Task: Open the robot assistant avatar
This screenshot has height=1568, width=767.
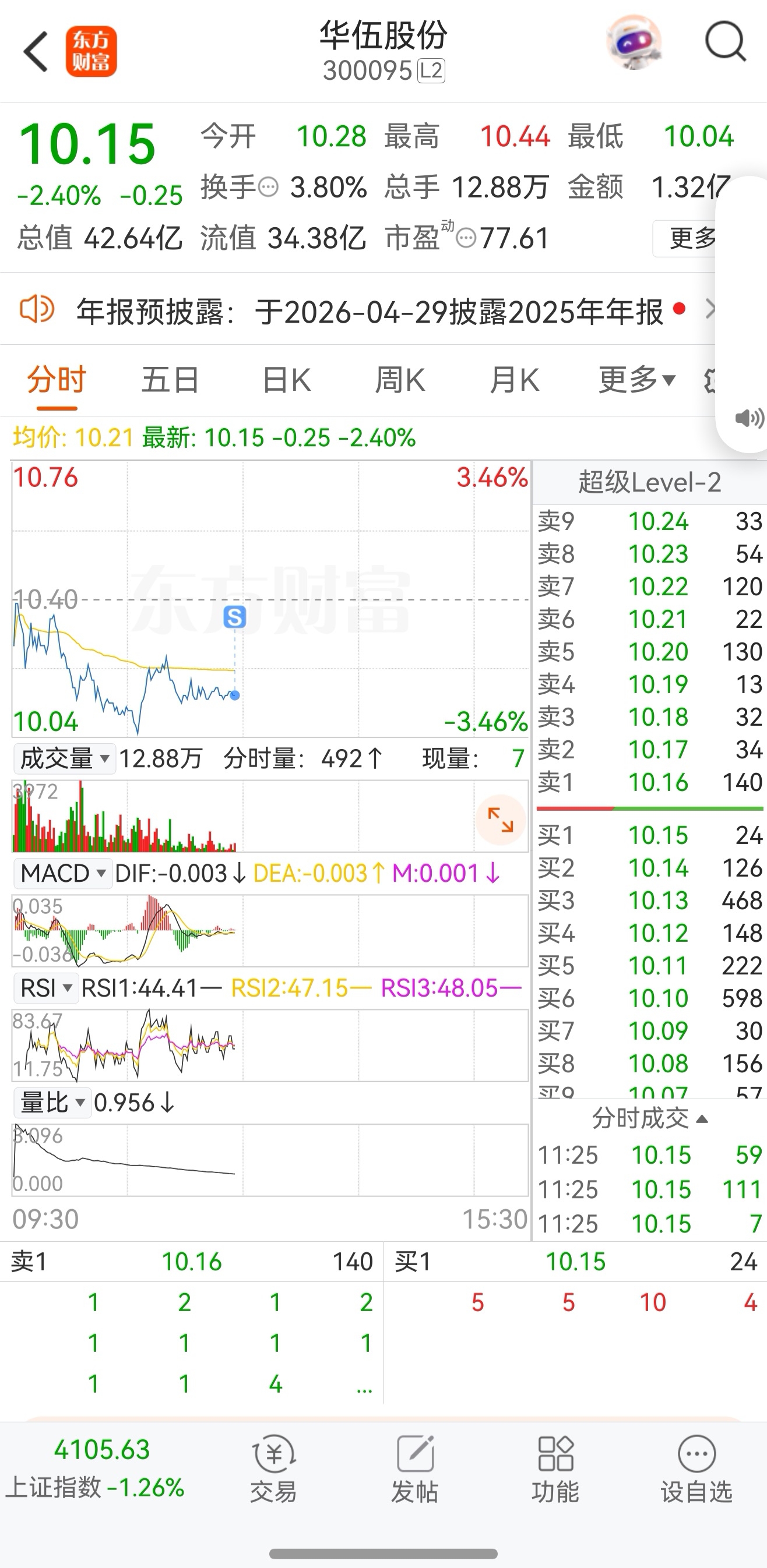Action: (x=634, y=43)
